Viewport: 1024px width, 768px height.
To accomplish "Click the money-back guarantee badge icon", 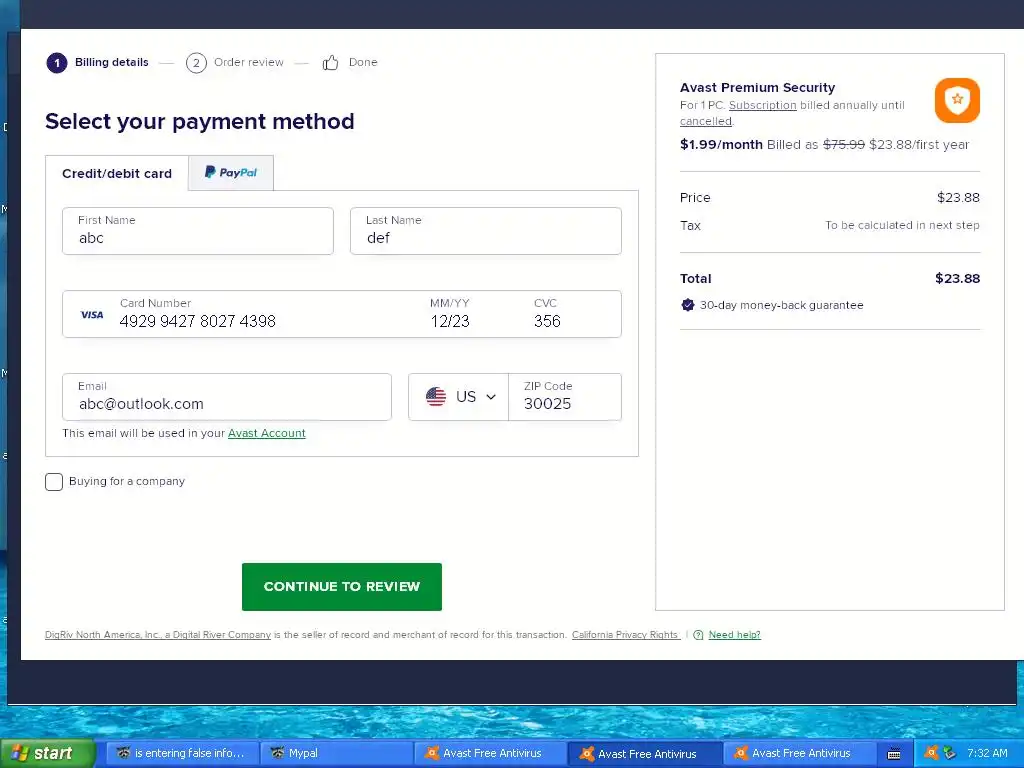I will 688,305.
